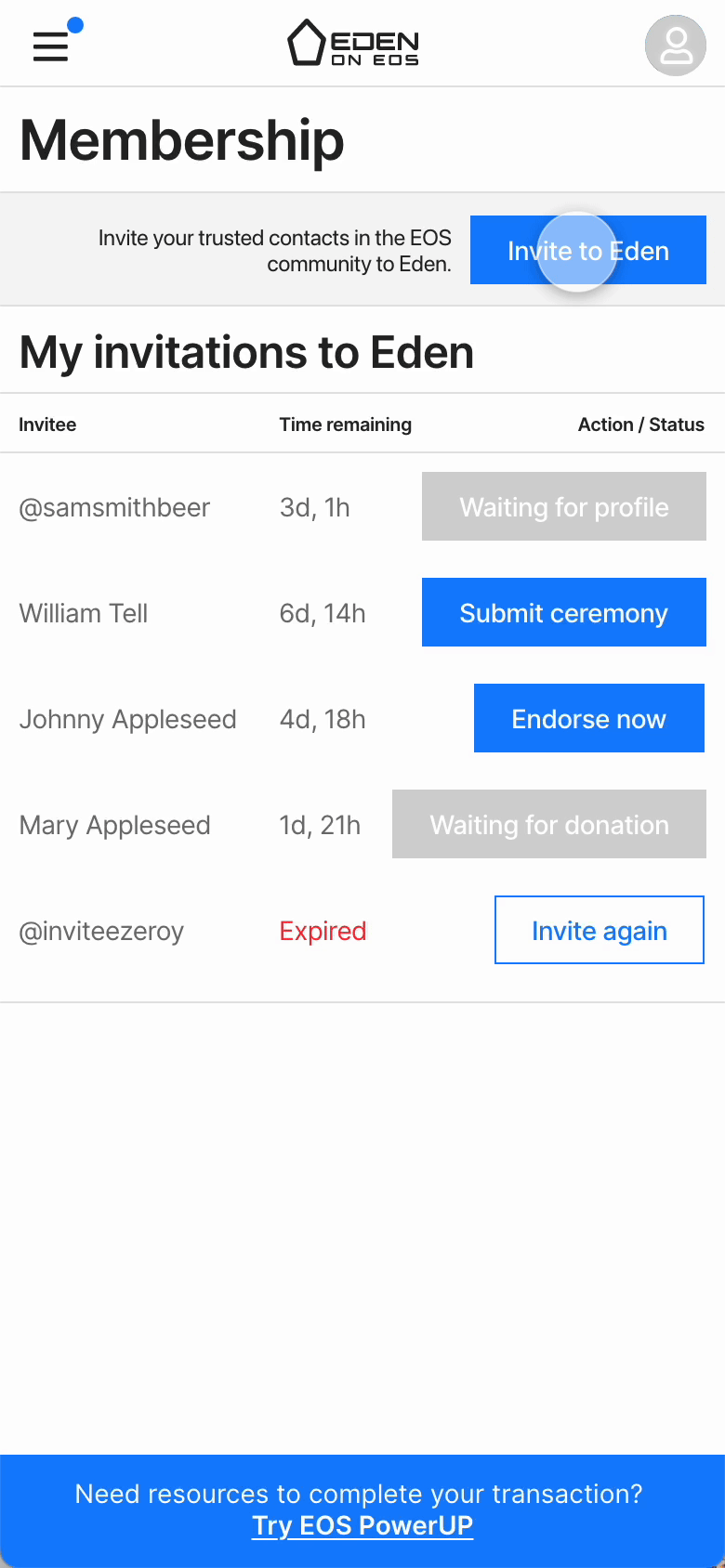The width and height of the screenshot is (725, 1568).
Task: Click the red Expired status text
Action: click(x=323, y=931)
